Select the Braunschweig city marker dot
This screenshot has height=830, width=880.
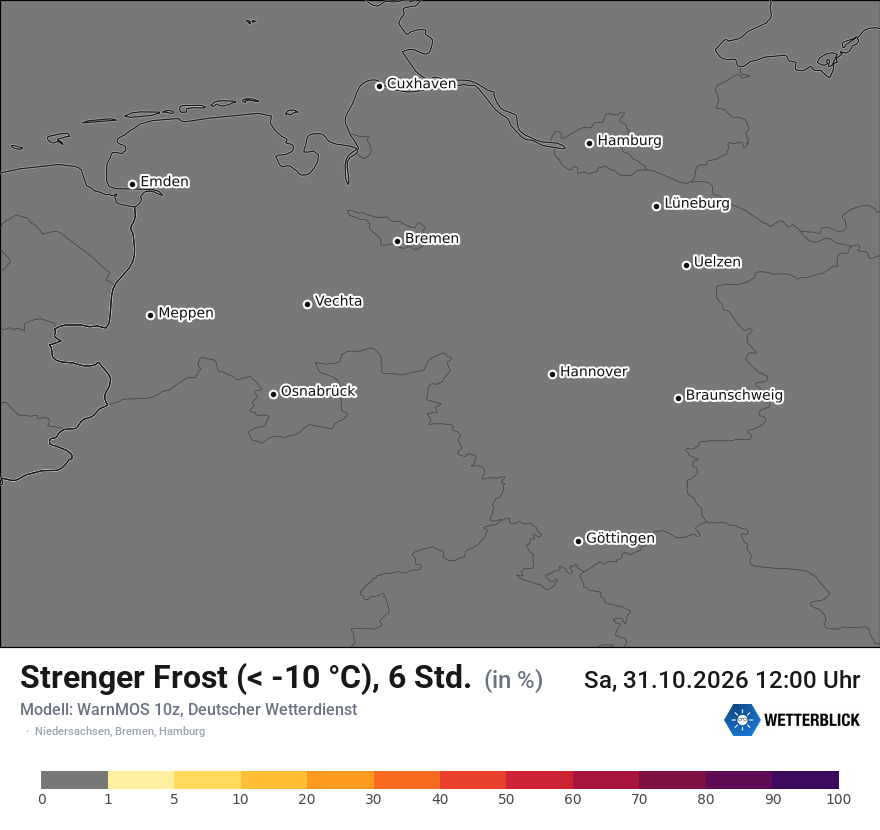click(x=679, y=398)
